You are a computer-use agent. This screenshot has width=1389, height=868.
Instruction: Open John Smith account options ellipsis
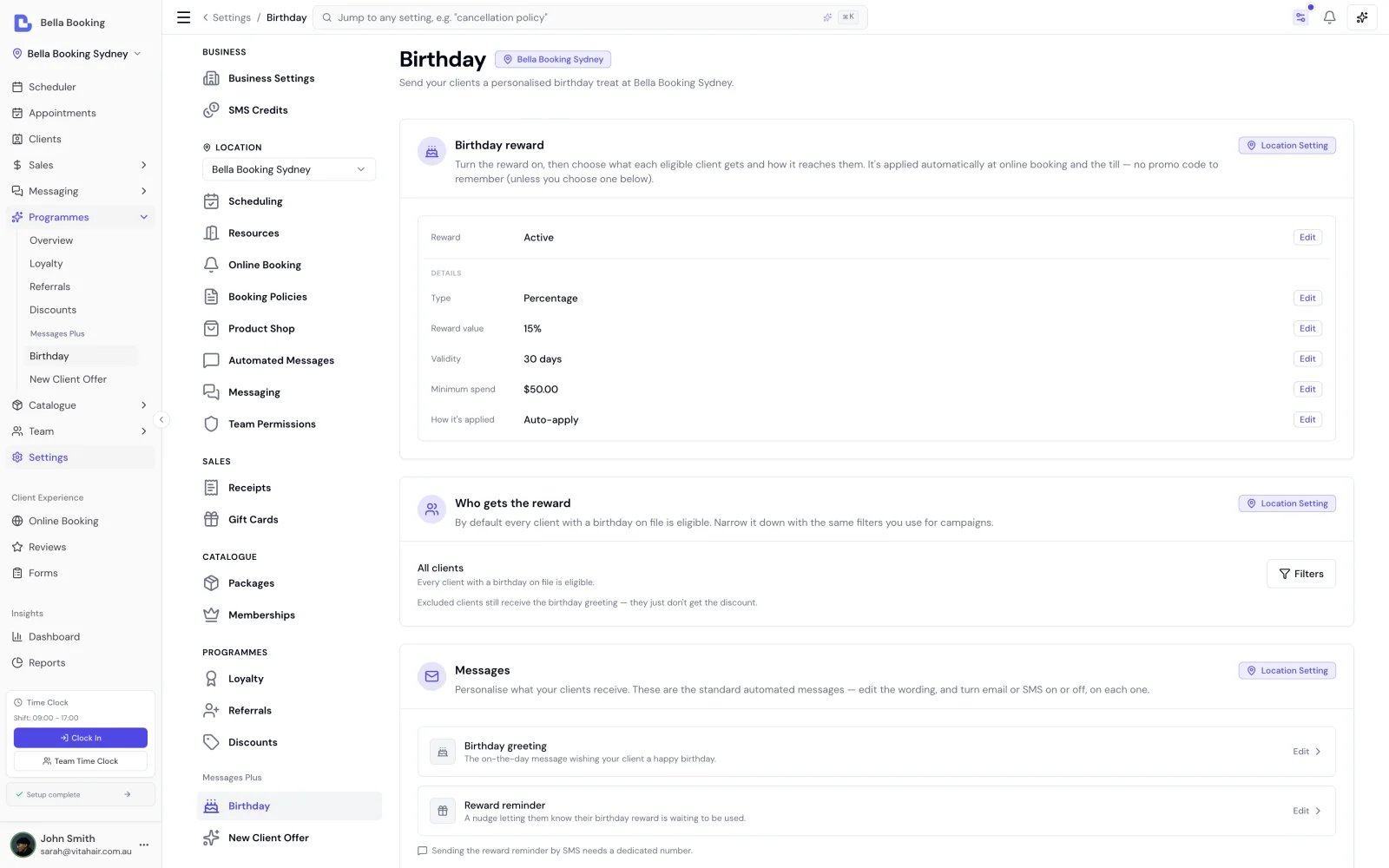tap(144, 845)
